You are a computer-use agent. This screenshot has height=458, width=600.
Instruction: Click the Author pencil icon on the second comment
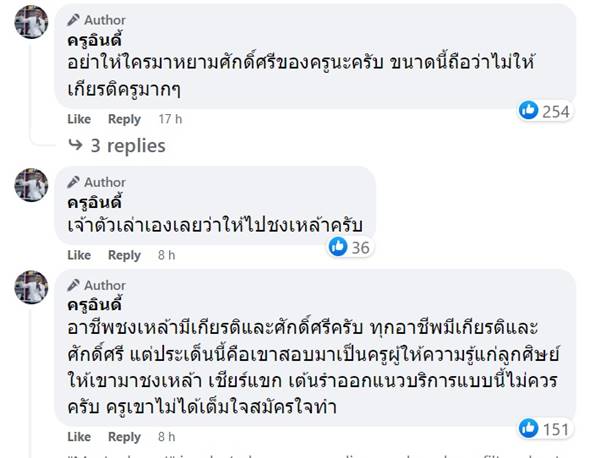[x=72, y=182]
